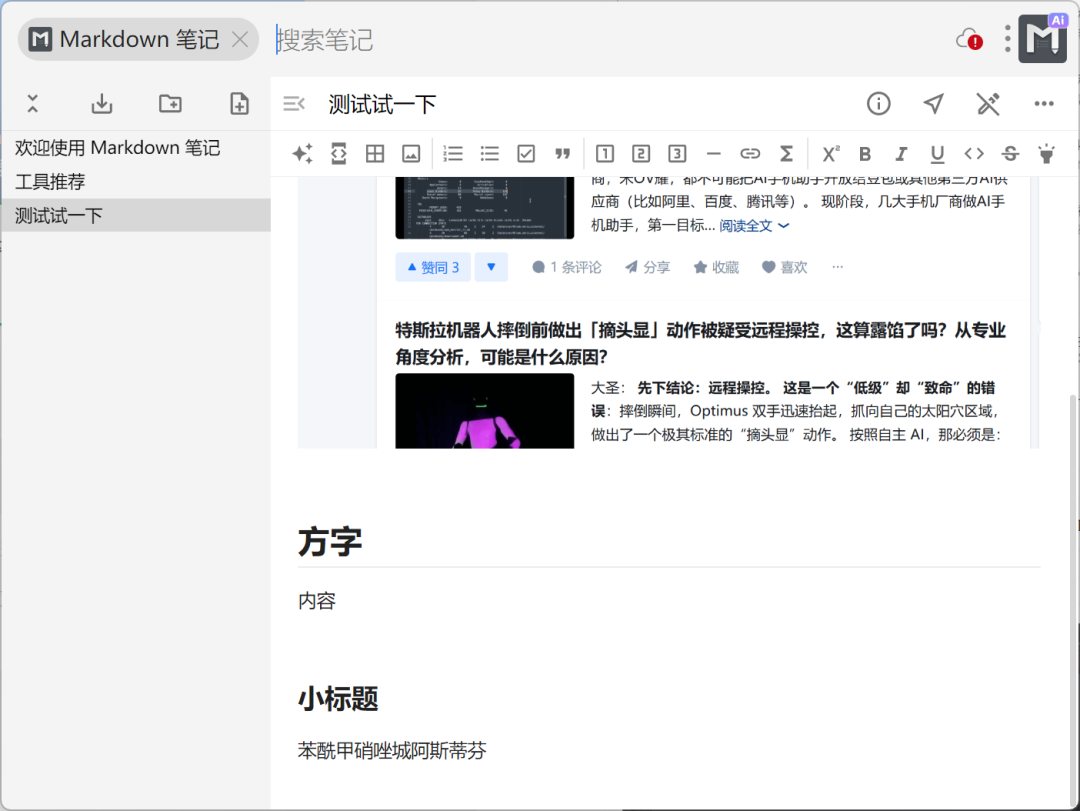1080x811 pixels.
Task: Toggle bold formatting
Action: (x=865, y=154)
